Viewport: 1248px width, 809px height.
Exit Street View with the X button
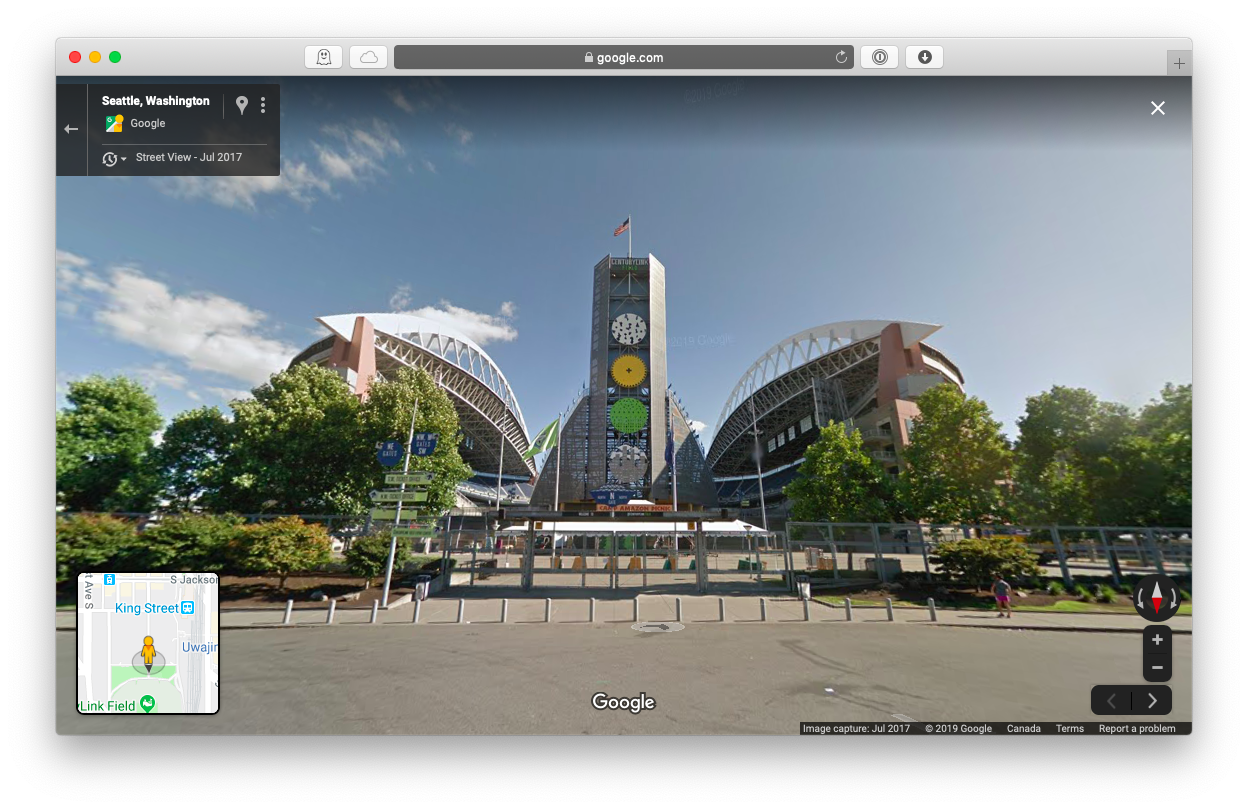[1158, 108]
